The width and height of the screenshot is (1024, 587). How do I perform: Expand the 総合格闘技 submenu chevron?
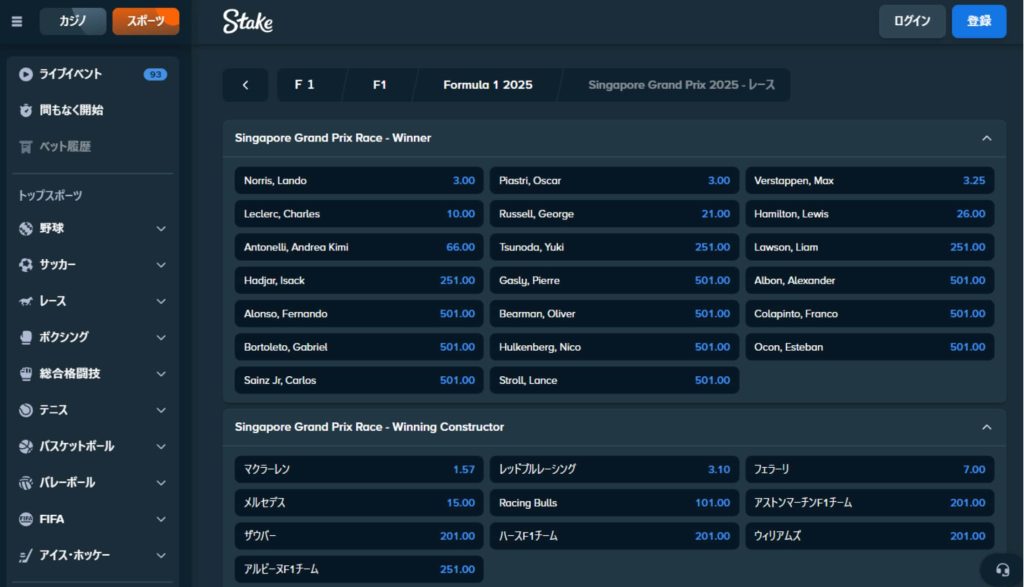pos(161,373)
